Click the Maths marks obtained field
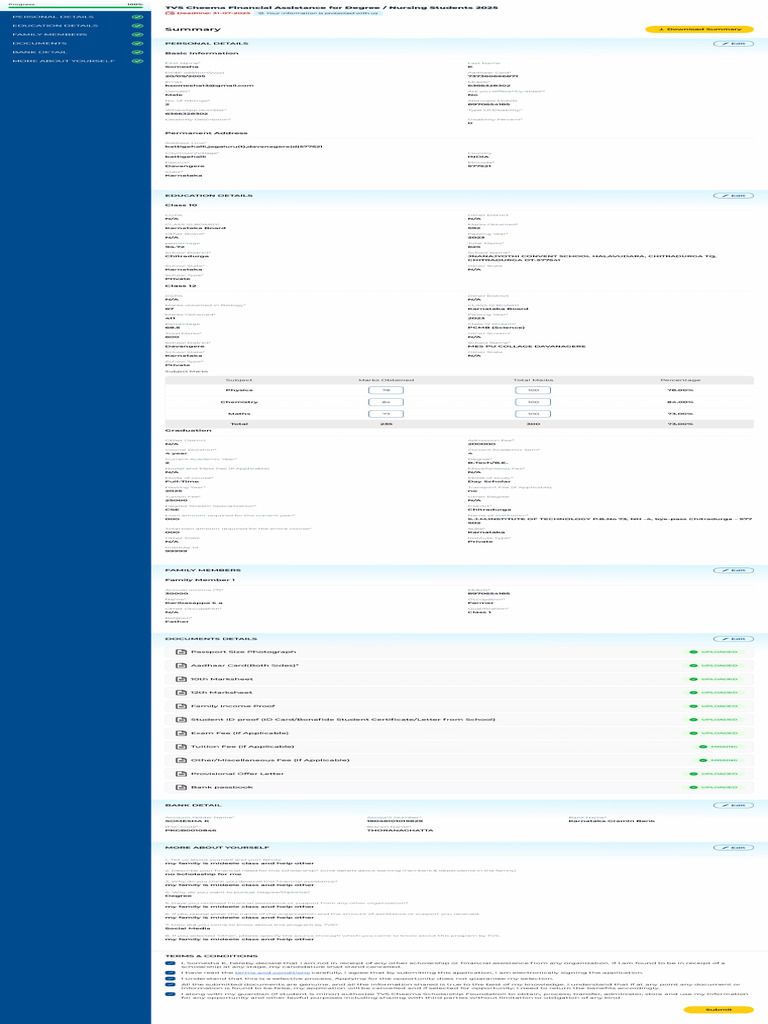The image size is (768, 1024). (x=386, y=414)
